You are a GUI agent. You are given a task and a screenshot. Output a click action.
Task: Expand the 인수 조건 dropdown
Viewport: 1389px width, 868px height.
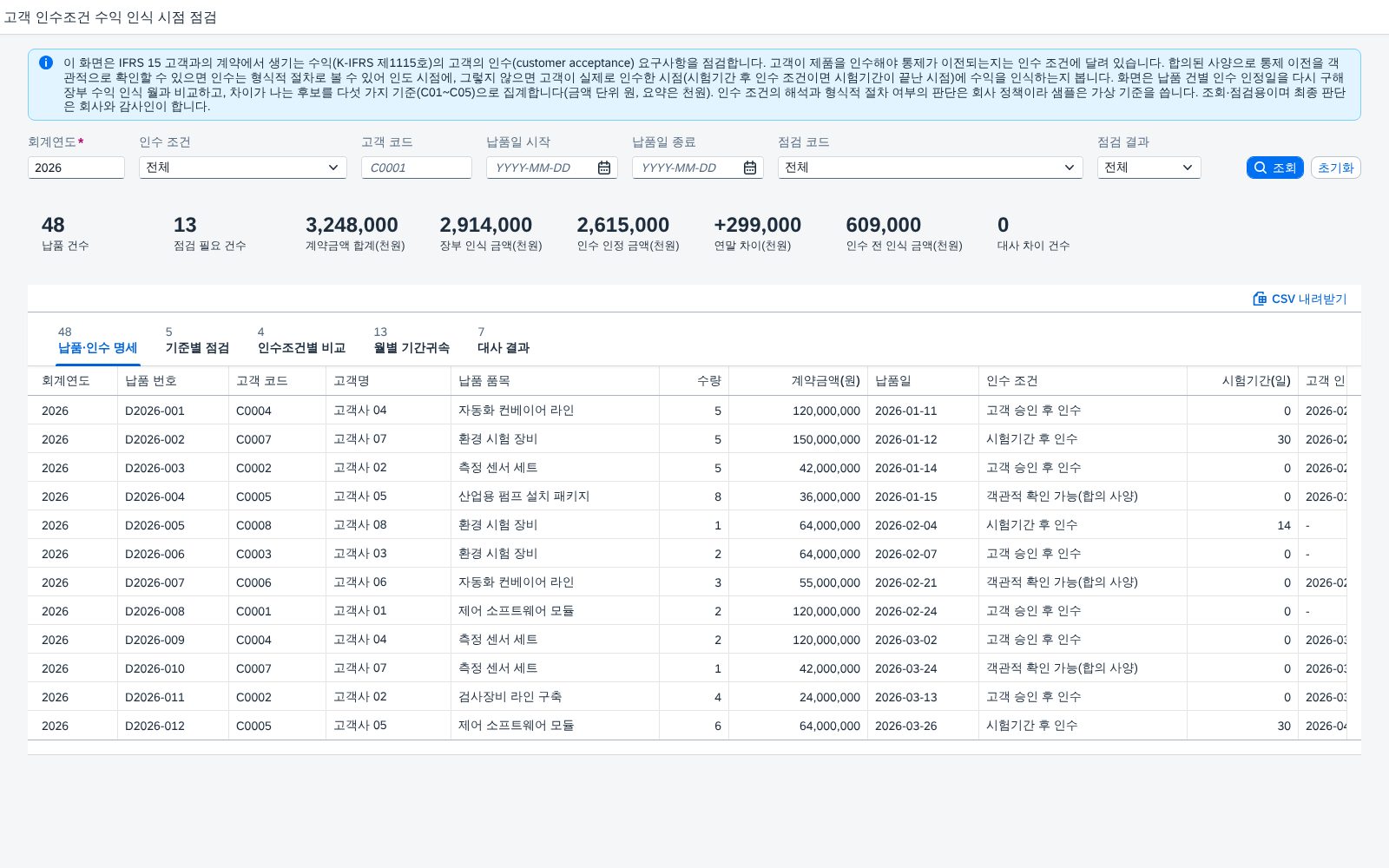pyautogui.click(x=333, y=168)
